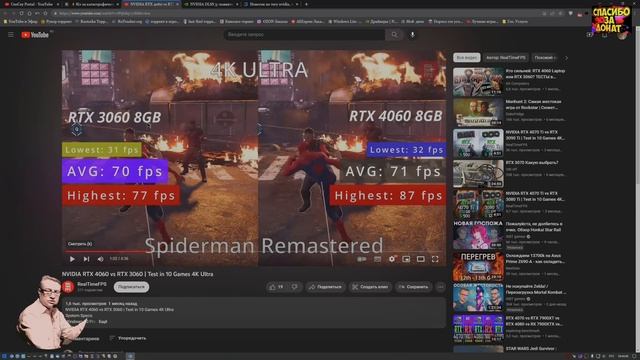The height and width of the screenshot is (360, 640).
Task: Go to YouTube home via logo
Action: 35,35
